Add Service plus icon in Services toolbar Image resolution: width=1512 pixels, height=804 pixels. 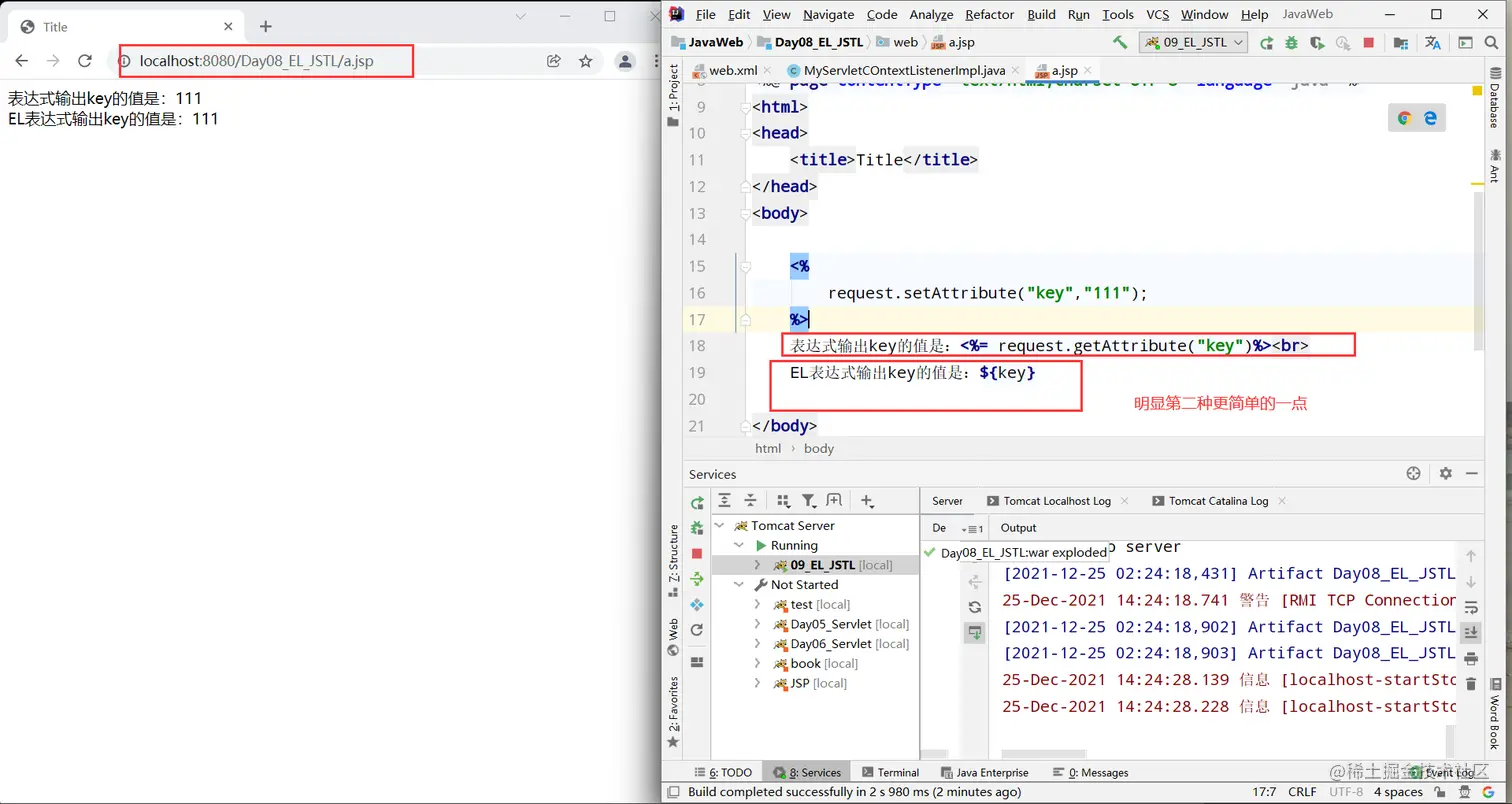click(x=867, y=500)
